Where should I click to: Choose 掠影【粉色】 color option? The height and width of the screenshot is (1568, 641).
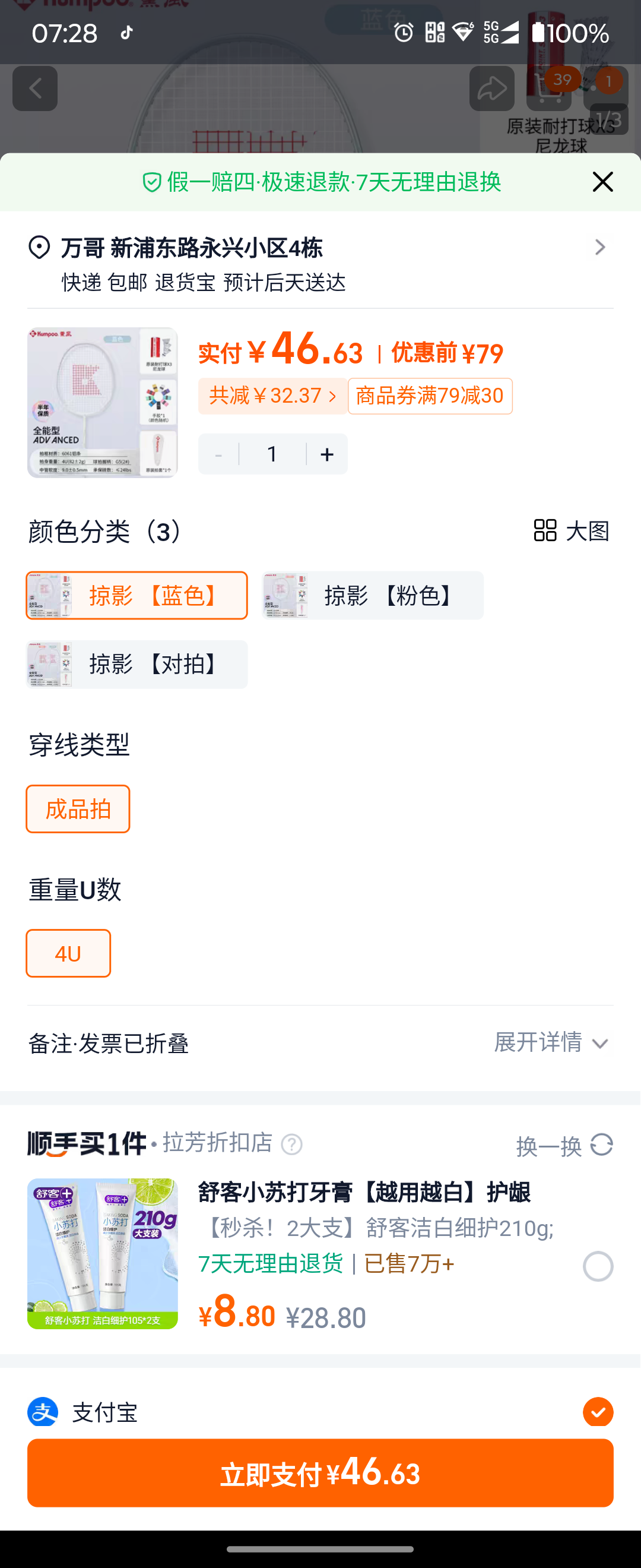pos(373,595)
